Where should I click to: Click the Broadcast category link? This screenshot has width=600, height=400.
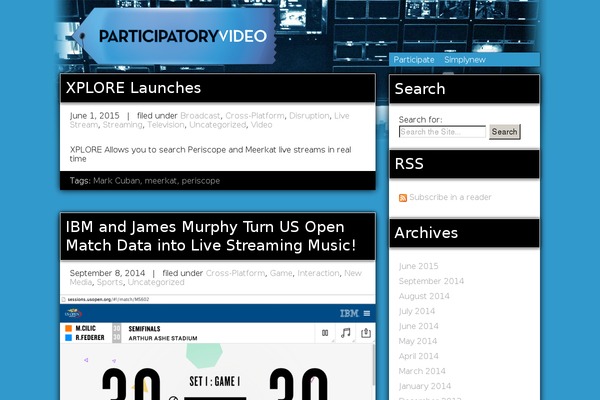point(200,116)
